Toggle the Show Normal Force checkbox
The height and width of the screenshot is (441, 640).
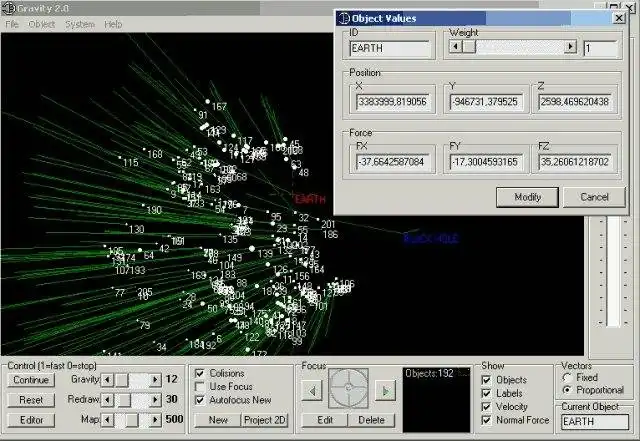point(486,420)
